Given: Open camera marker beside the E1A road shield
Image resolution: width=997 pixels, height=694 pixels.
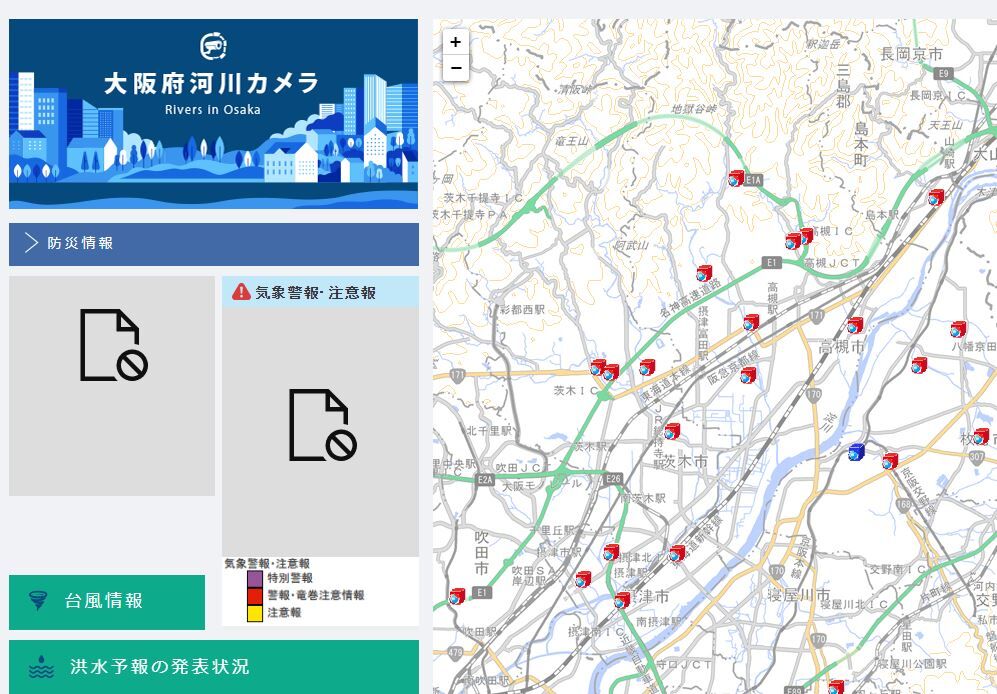Looking at the screenshot, I should [x=736, y=178].
